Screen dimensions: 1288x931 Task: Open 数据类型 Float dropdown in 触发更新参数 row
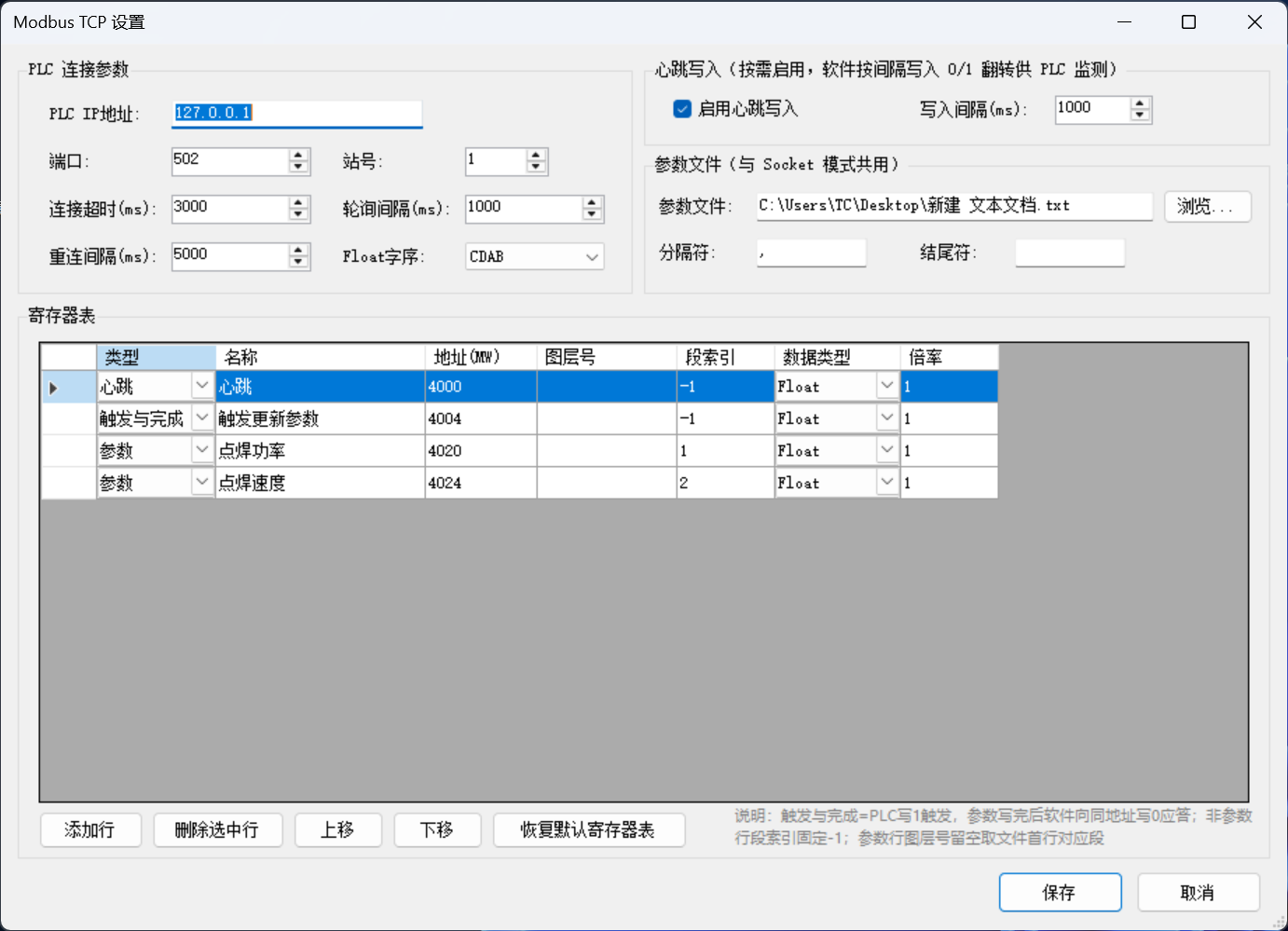(887, 418)
